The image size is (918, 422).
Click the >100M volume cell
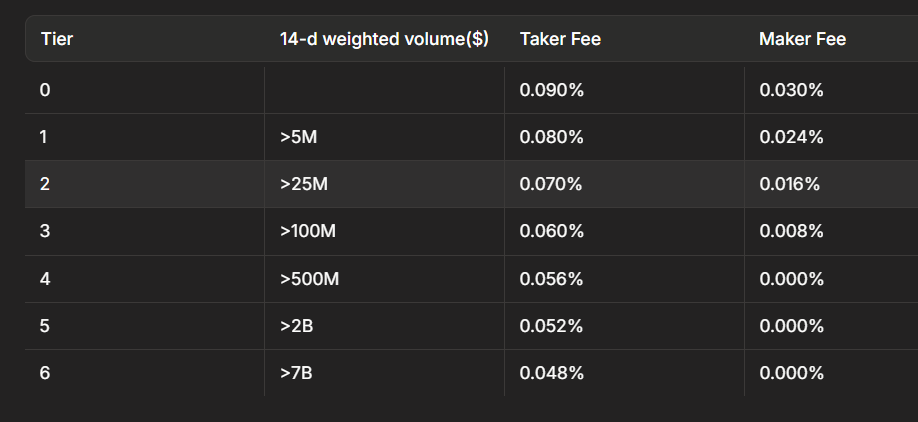308,231
